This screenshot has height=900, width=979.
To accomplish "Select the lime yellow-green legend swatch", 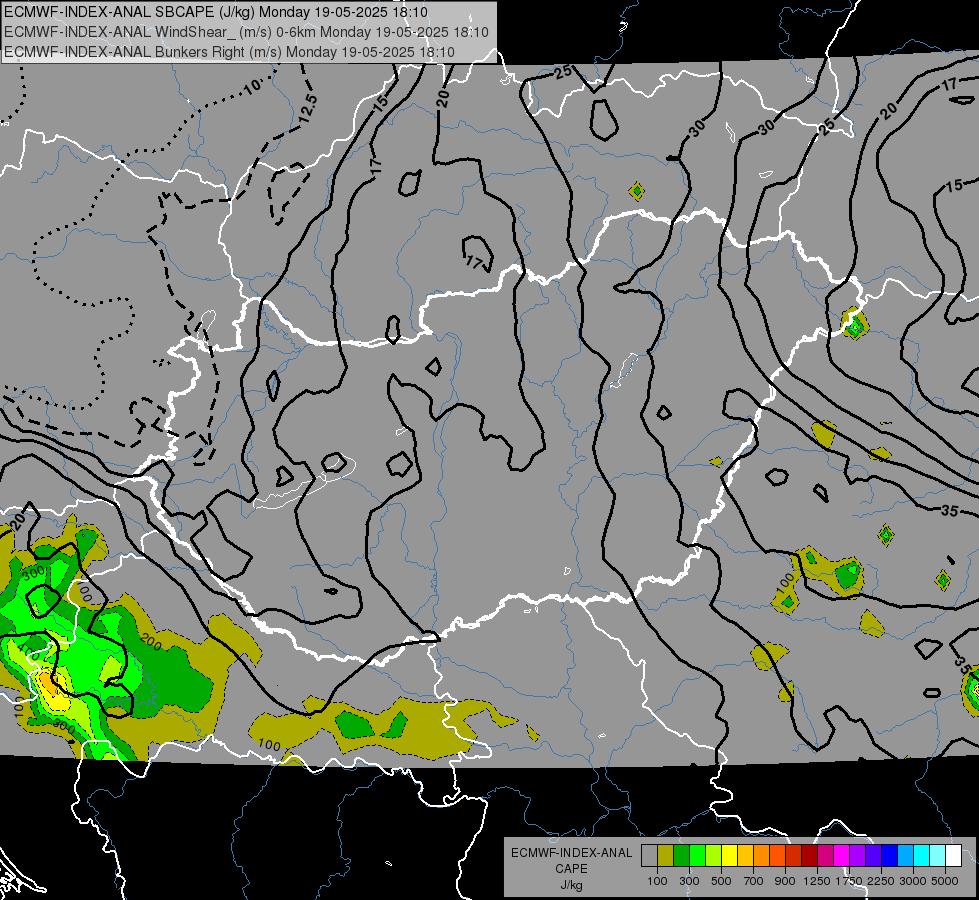I will (x=714, y=856).
